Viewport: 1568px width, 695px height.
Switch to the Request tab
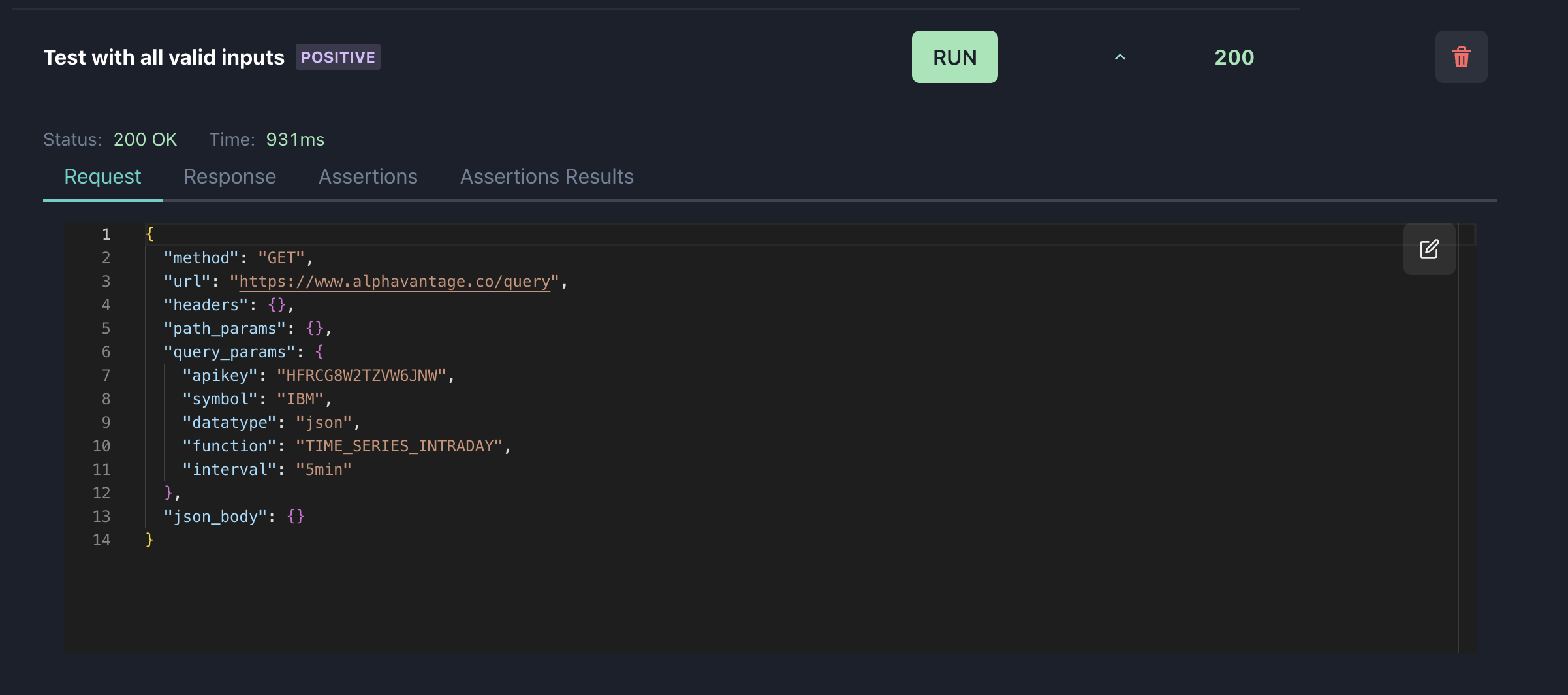click(x=102, y=176)
